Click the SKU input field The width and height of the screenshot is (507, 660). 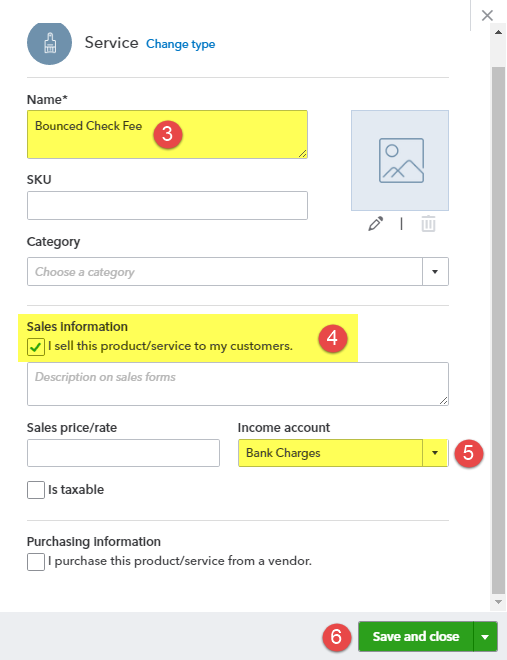click(167, 205)
